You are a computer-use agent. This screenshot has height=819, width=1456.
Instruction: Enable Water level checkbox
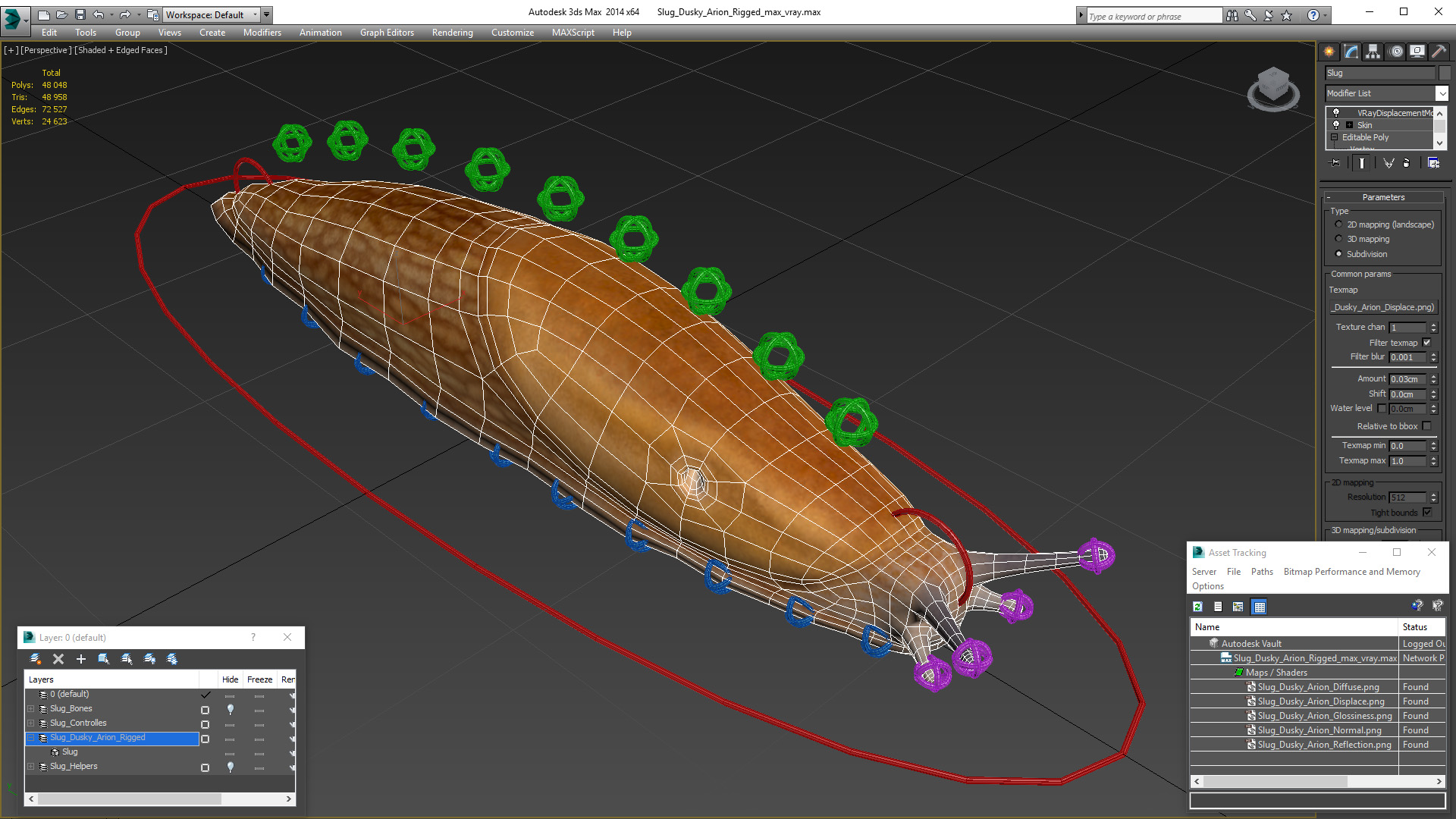coord(1382,408)
